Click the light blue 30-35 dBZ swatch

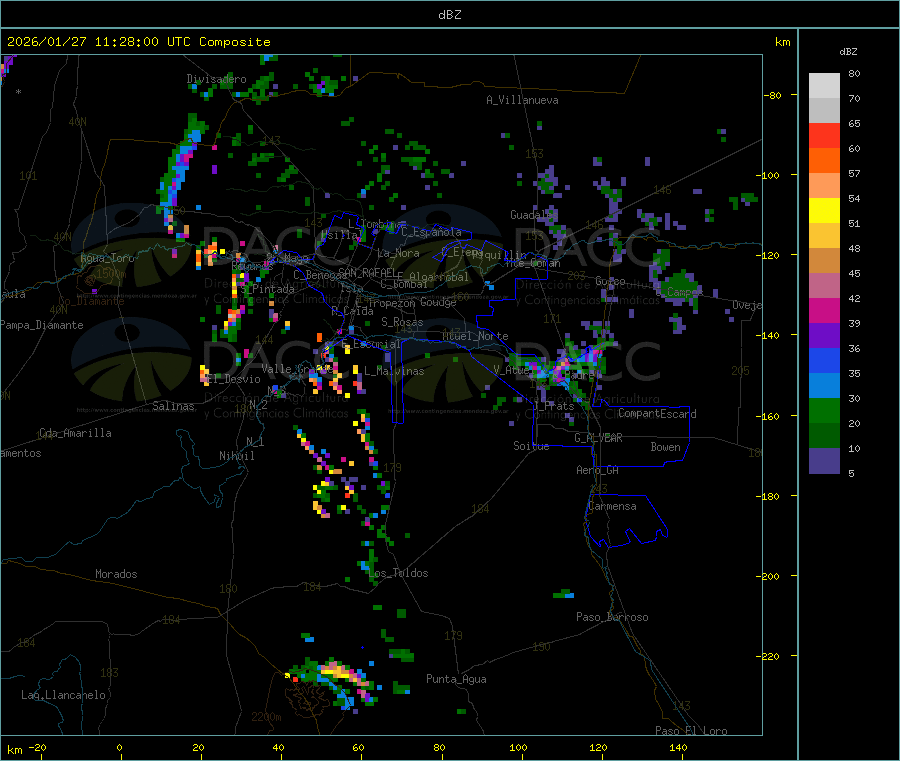coord(824,386)
